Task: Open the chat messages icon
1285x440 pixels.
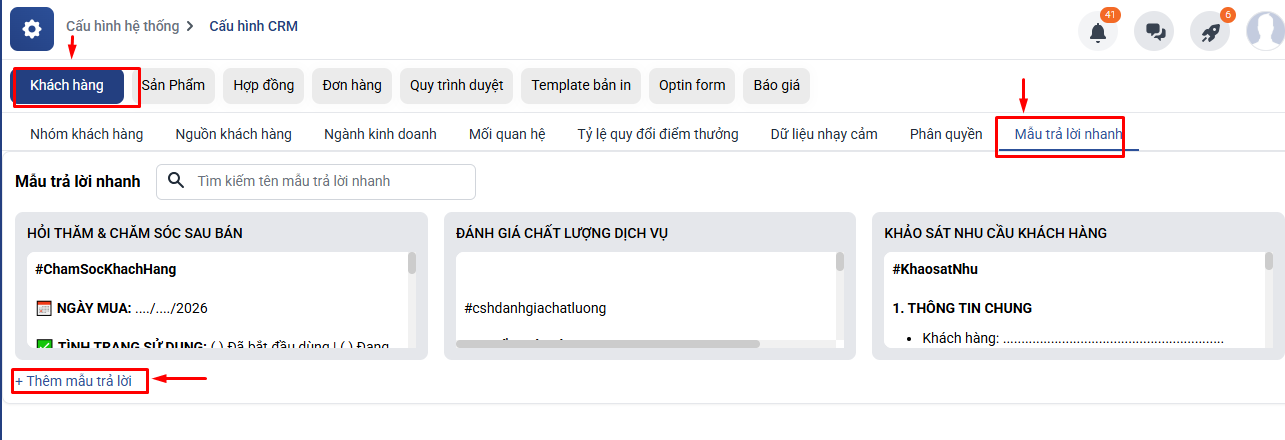Action: 1154,32
